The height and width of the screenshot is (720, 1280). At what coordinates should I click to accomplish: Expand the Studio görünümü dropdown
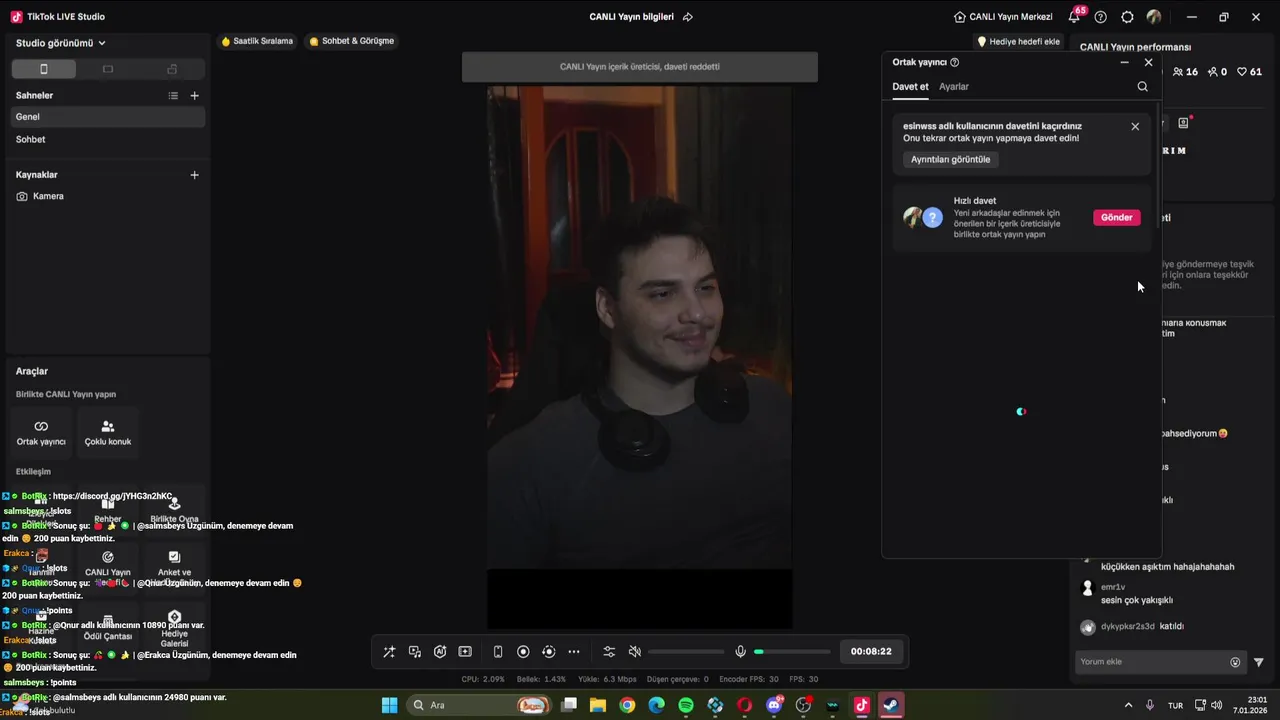pos(61,43)
